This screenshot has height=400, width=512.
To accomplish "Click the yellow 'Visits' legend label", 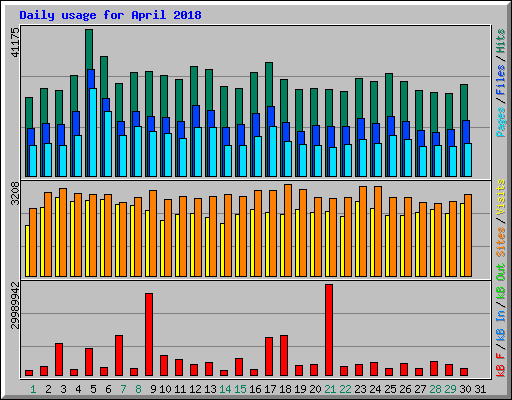I will coord(501,197).
